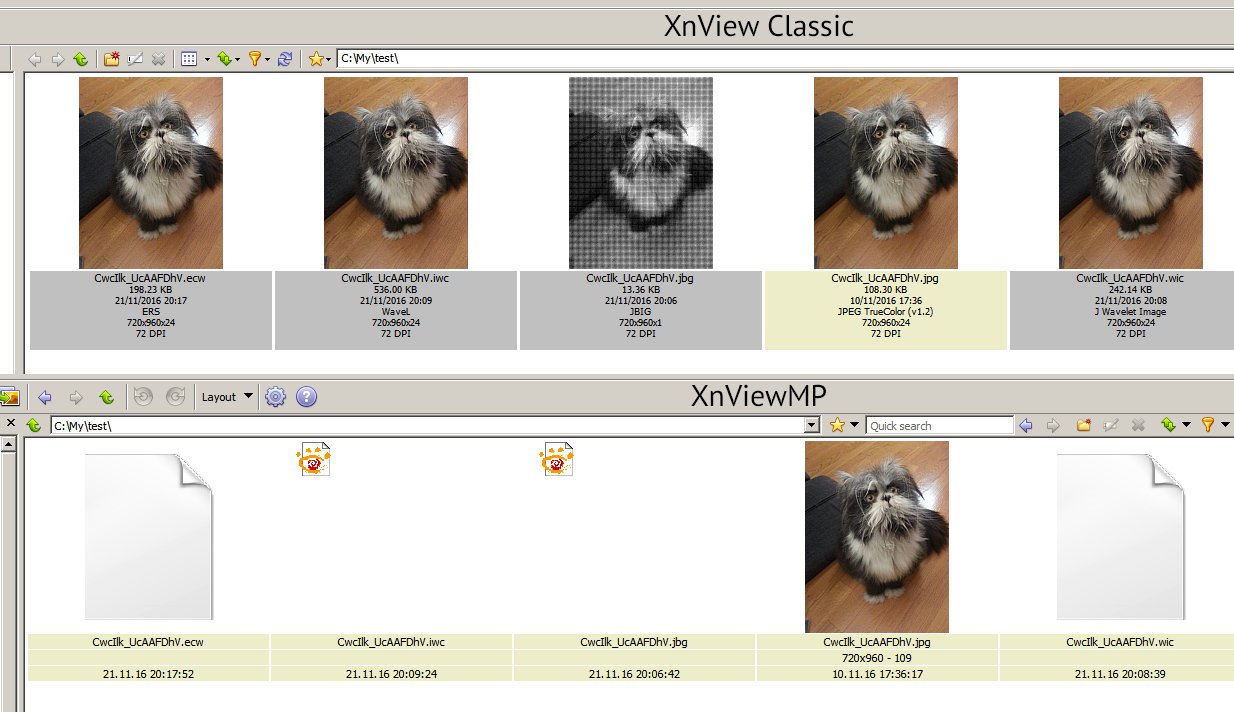Open XnViewMP settings gear
1234x712 pixels.
coord(275,396)
